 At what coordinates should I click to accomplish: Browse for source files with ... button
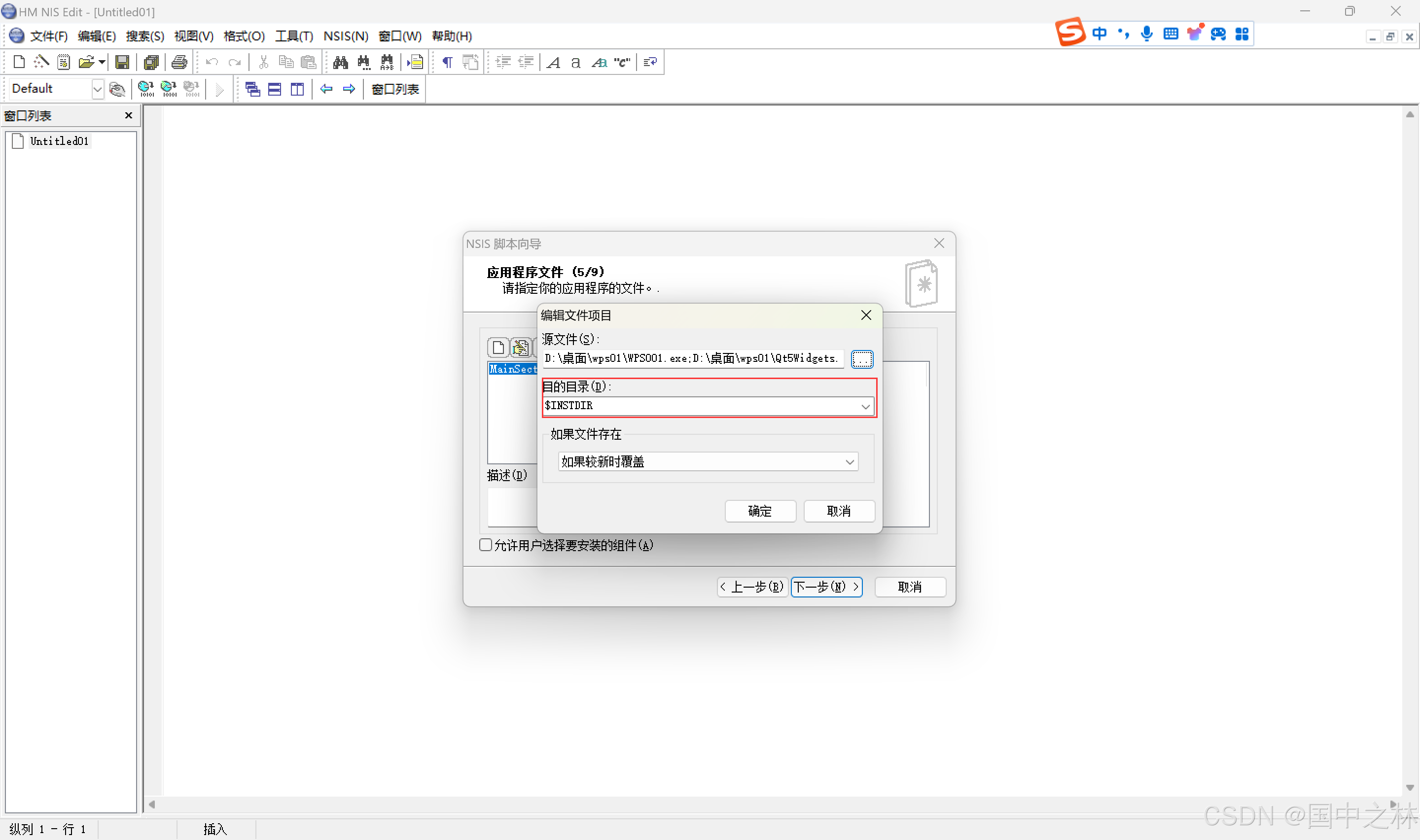tap(862, 359)
